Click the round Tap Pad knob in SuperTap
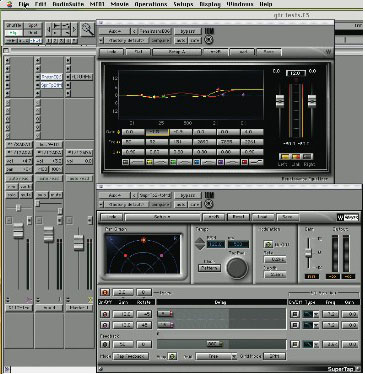This screenshot has width=365, height=374. click(x=237, y=268)
